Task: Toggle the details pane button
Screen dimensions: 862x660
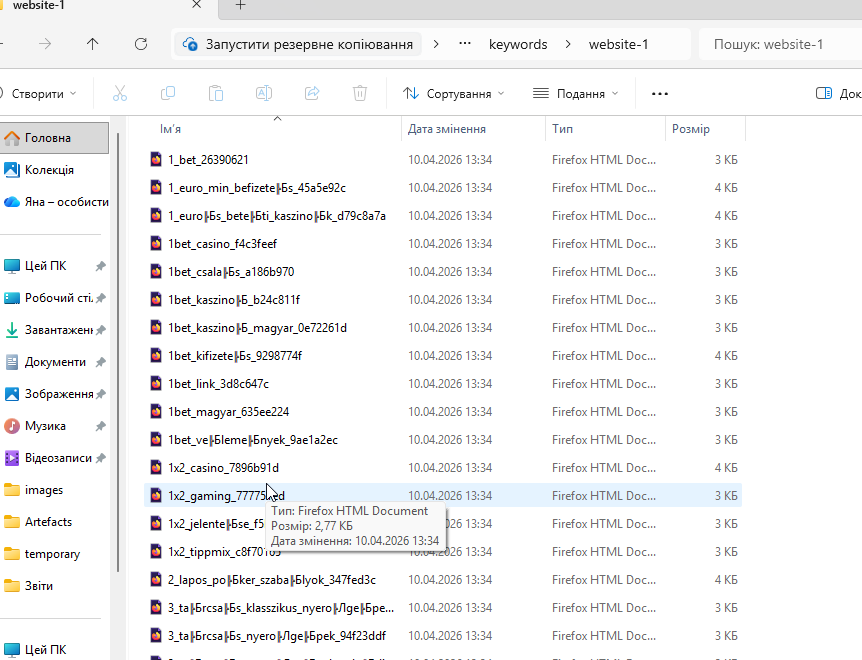Action: 838,94
